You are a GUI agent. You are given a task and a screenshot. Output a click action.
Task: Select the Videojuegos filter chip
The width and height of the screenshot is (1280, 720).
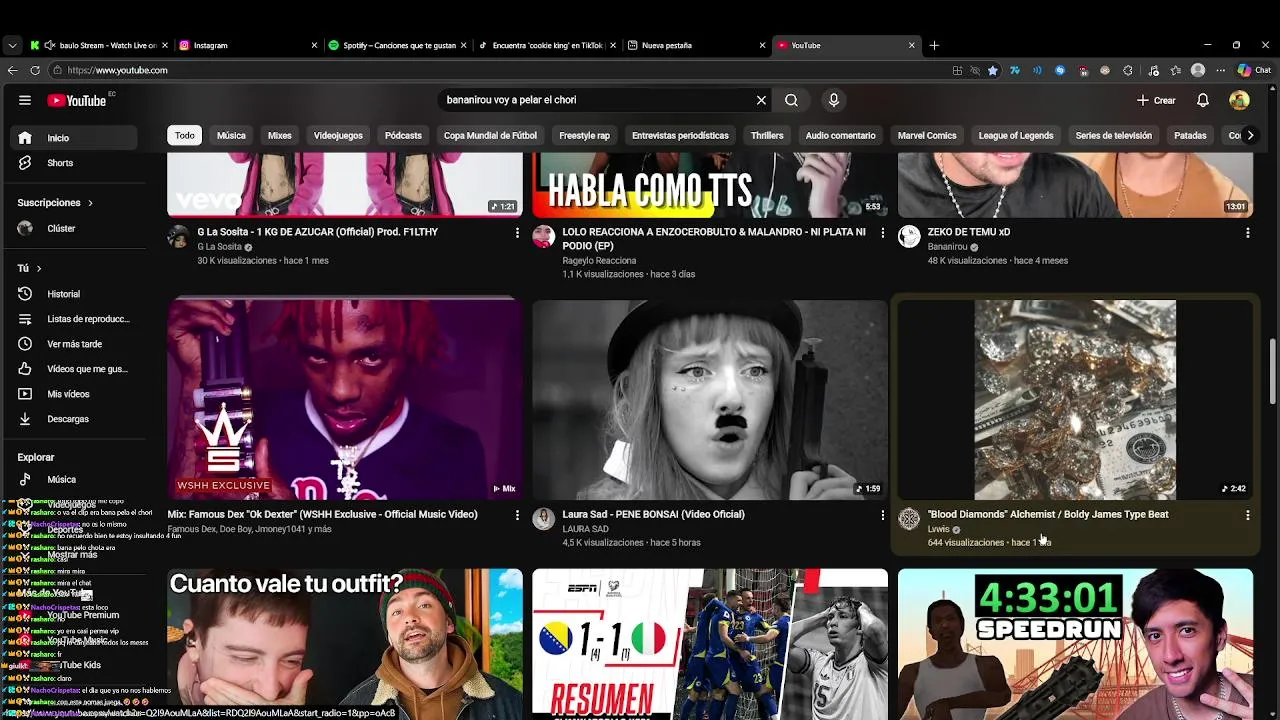pos(338,136)
